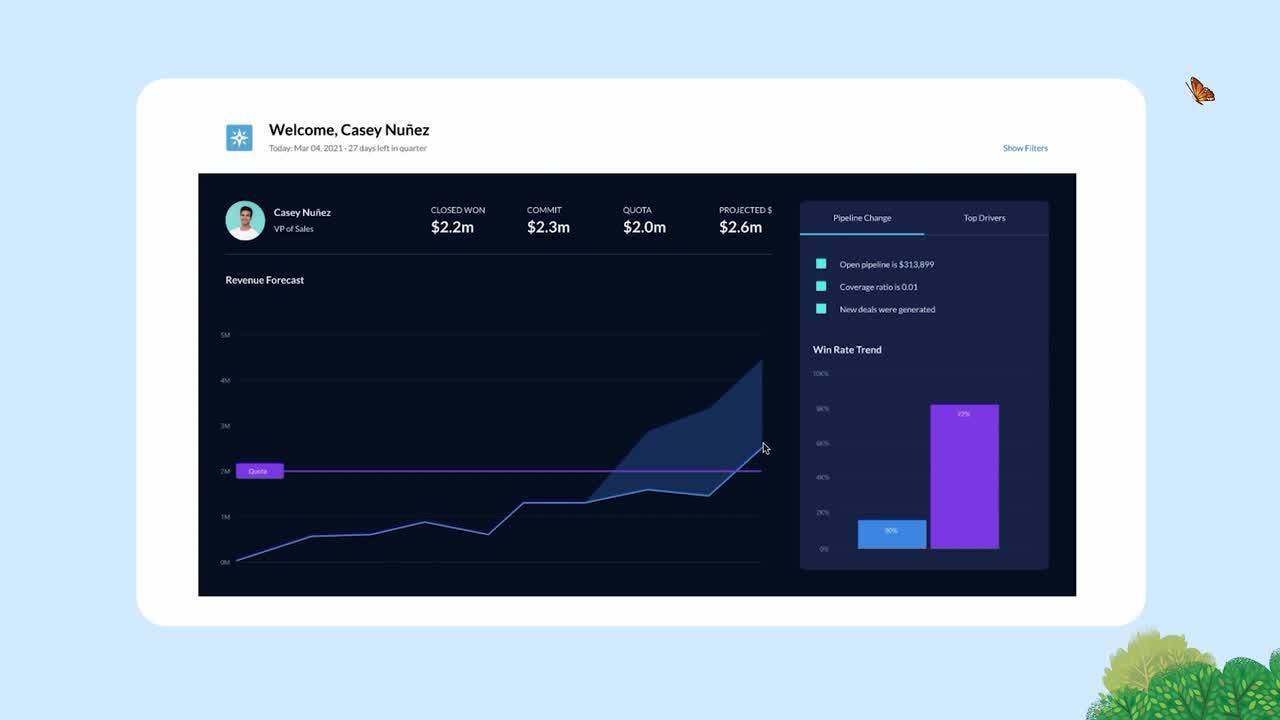1280x720 pixels.
Task: Click the Revenue Forecast heading
Action: (264, 280)
